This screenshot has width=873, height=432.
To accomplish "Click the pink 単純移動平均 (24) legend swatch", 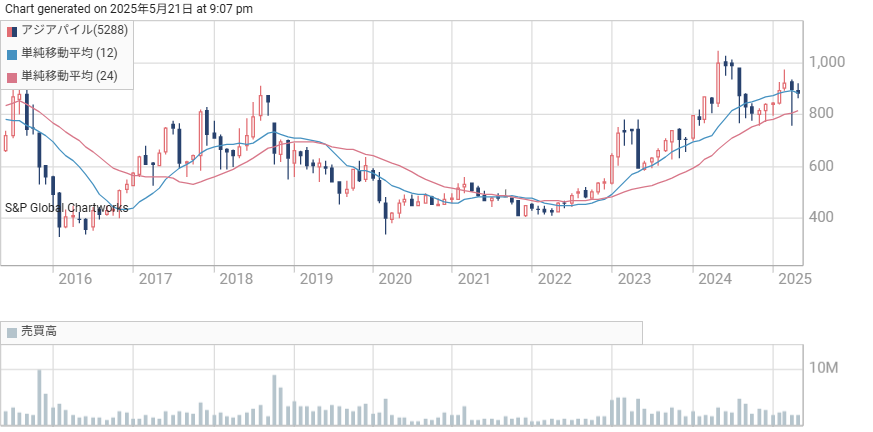I will coord(12,77).
